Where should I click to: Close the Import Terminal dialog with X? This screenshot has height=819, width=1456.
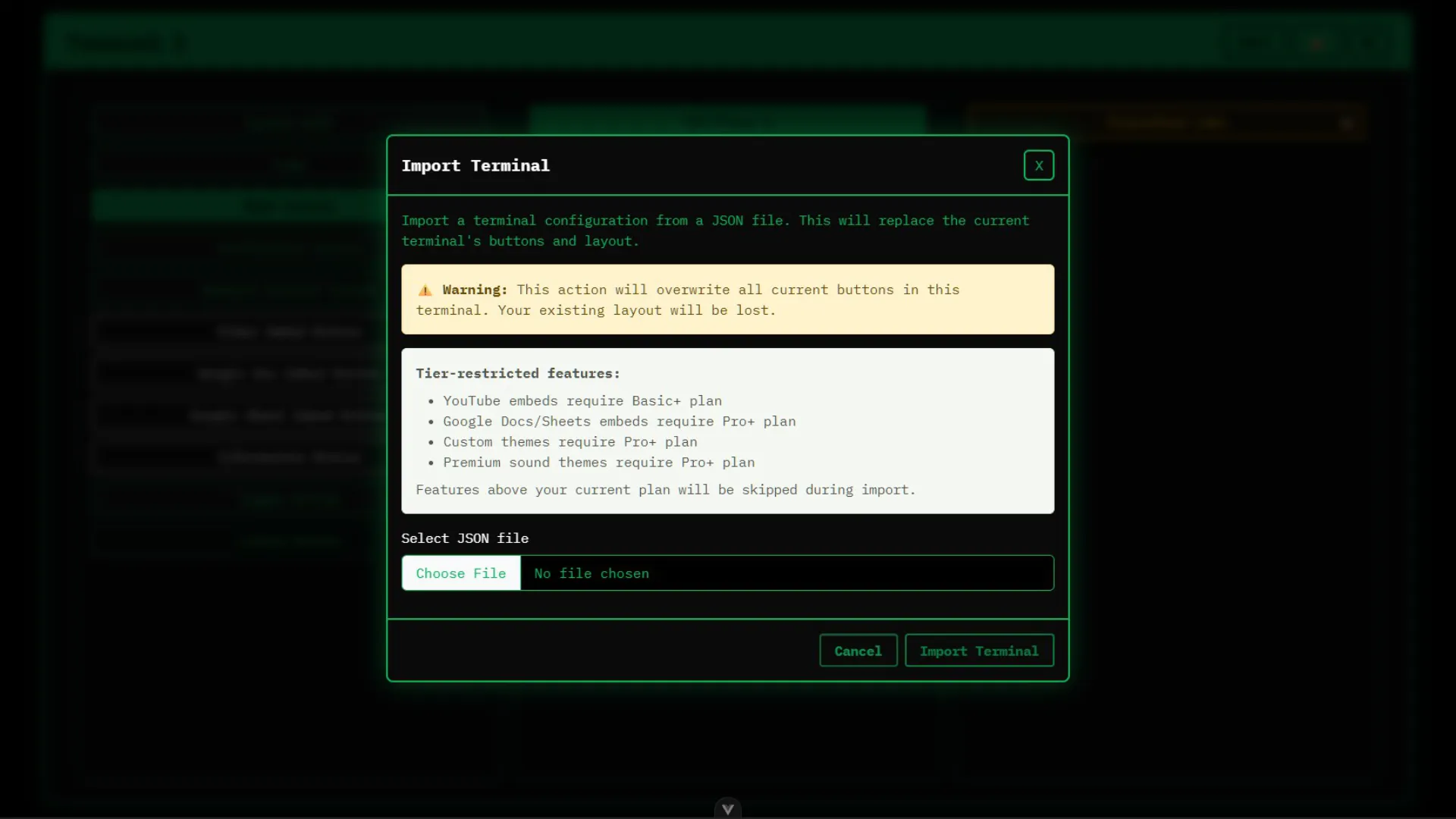click(1038, 165)
